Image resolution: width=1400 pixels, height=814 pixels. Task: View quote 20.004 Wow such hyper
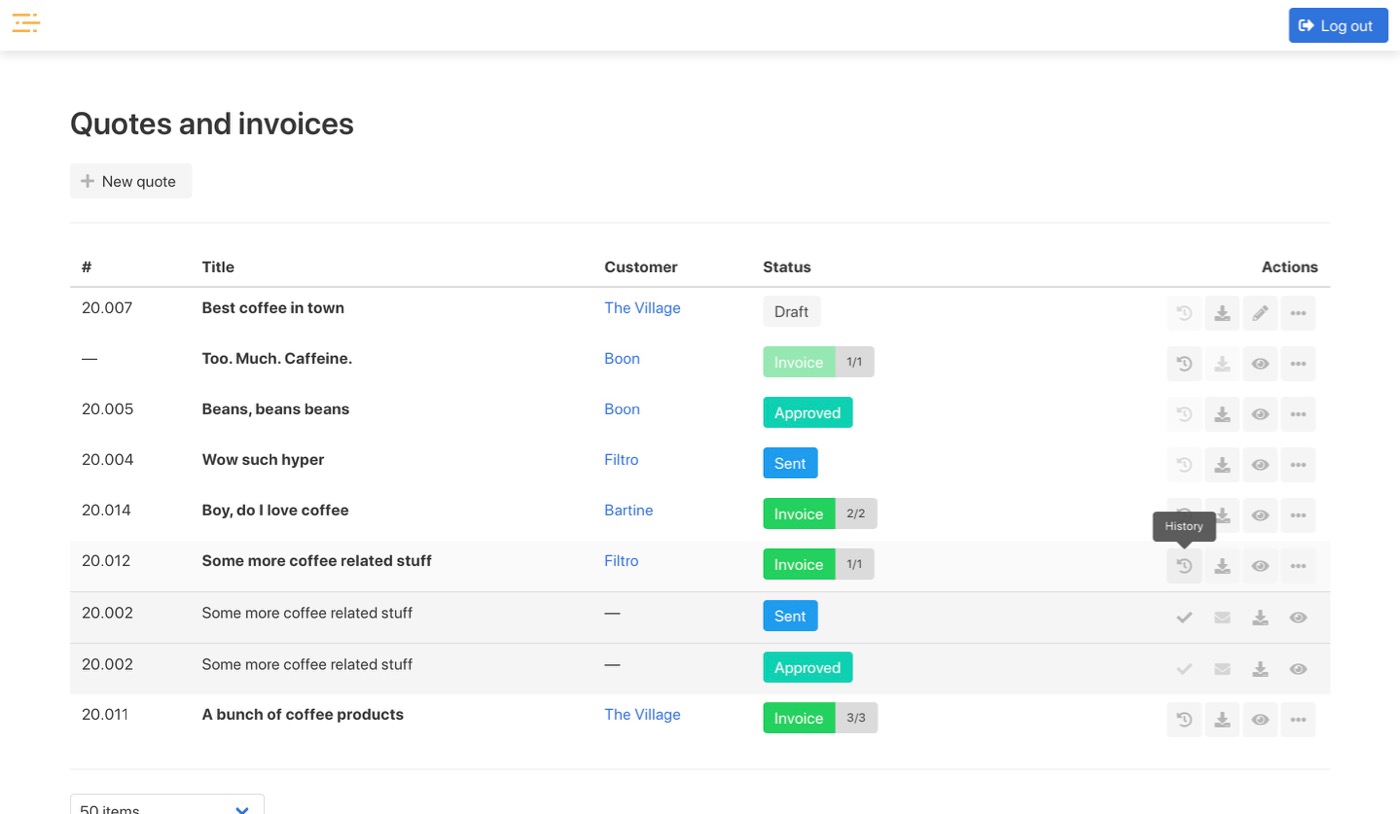[1260, 464]
